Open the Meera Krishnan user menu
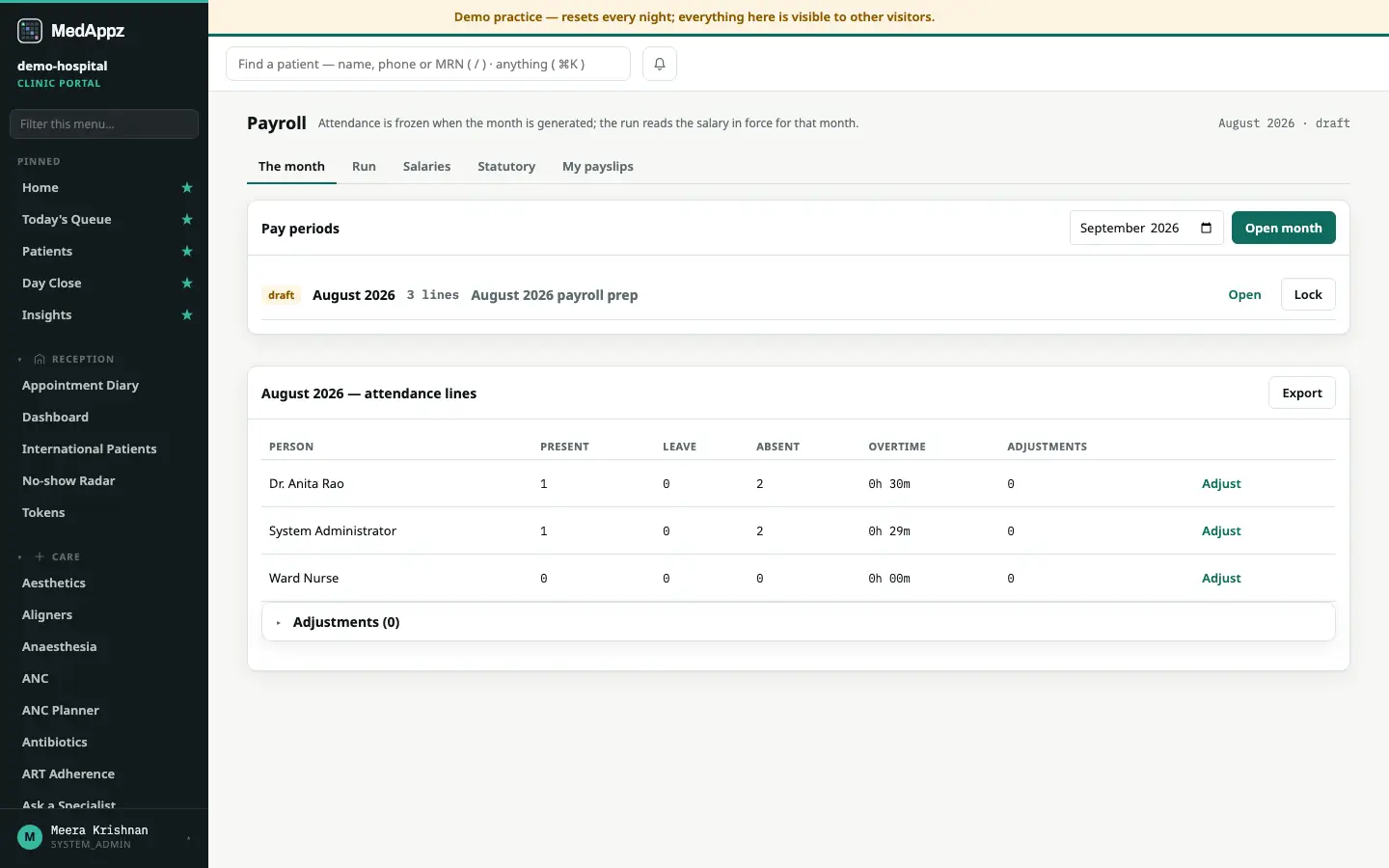This screenshot has height=868, width=1389. 104,837
